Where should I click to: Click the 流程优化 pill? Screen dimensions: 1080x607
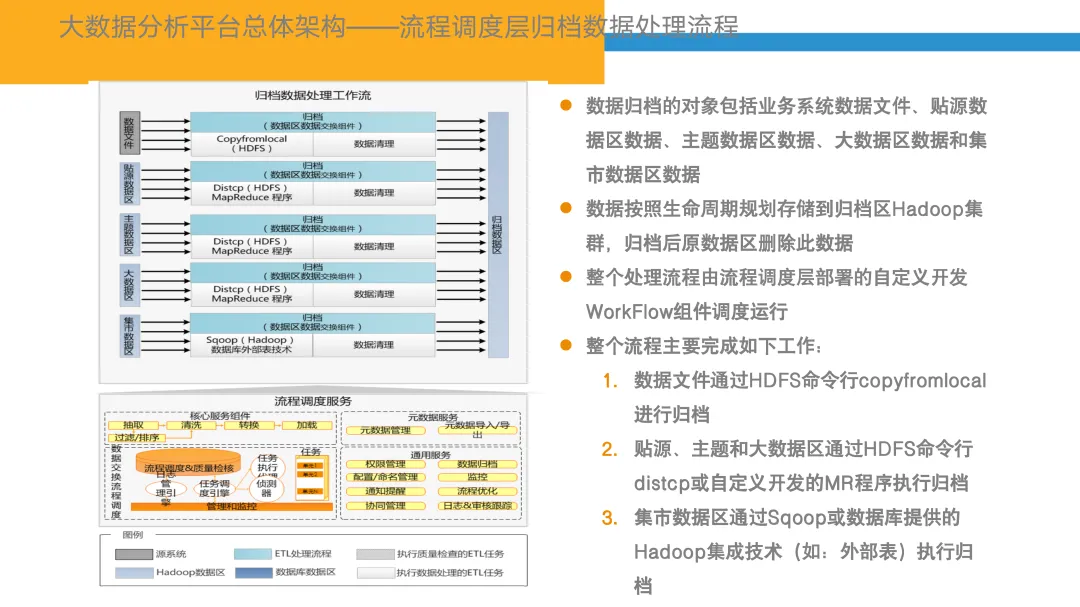[x=477, y=491]
